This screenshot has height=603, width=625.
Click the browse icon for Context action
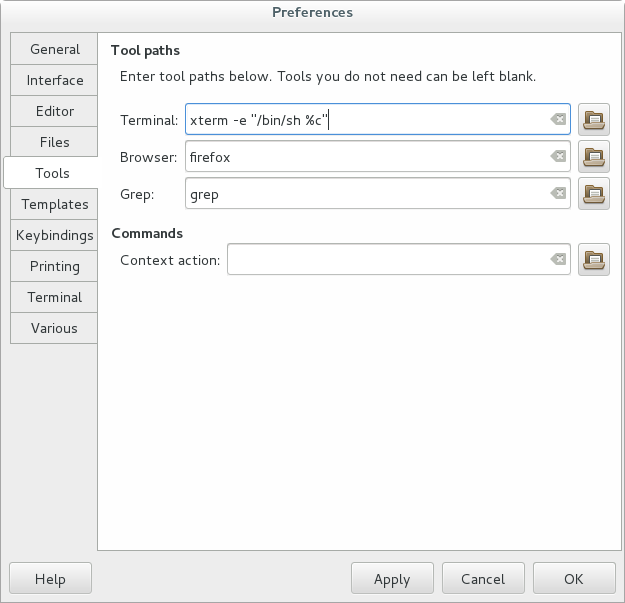594,260
